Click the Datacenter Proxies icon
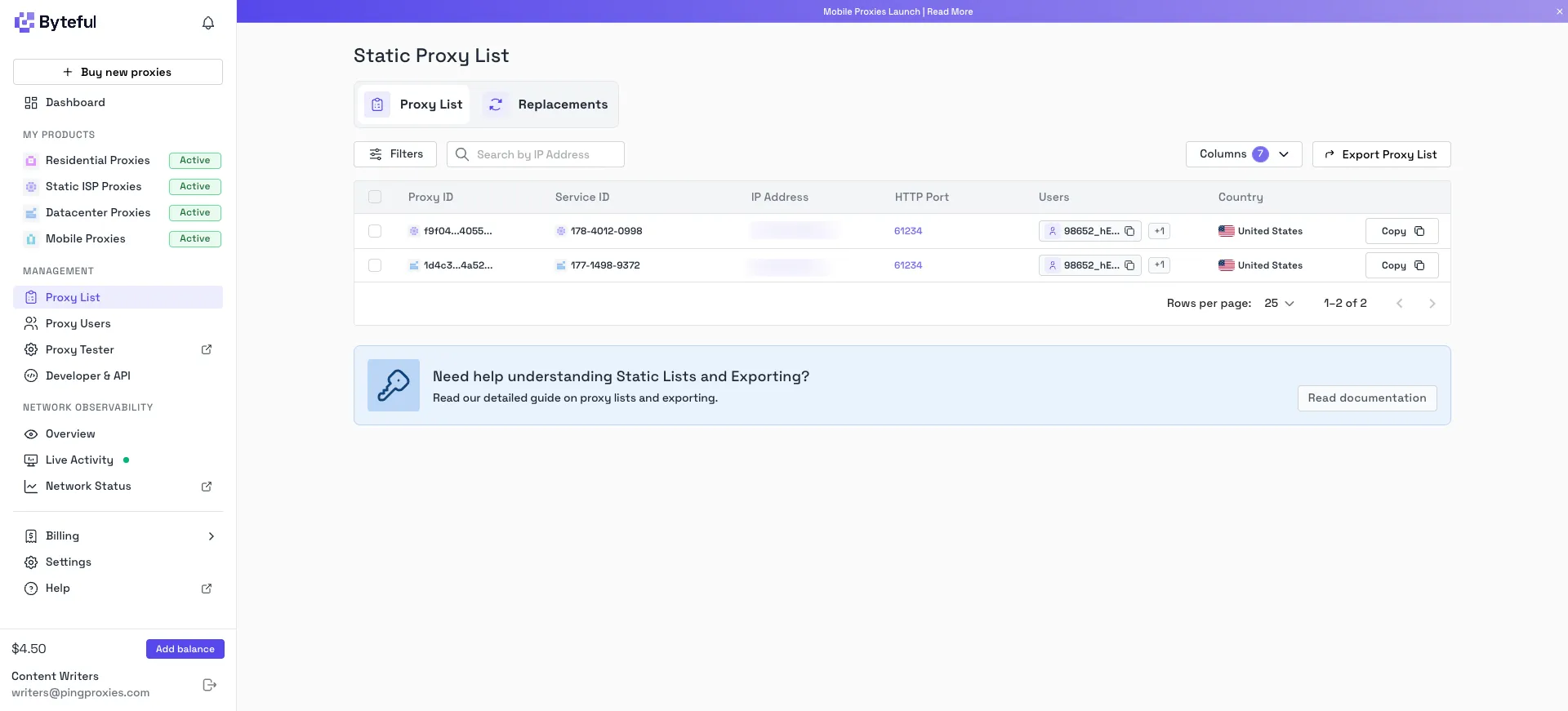The height and width of the screenshot is (711, 1568). click(31, 213)
